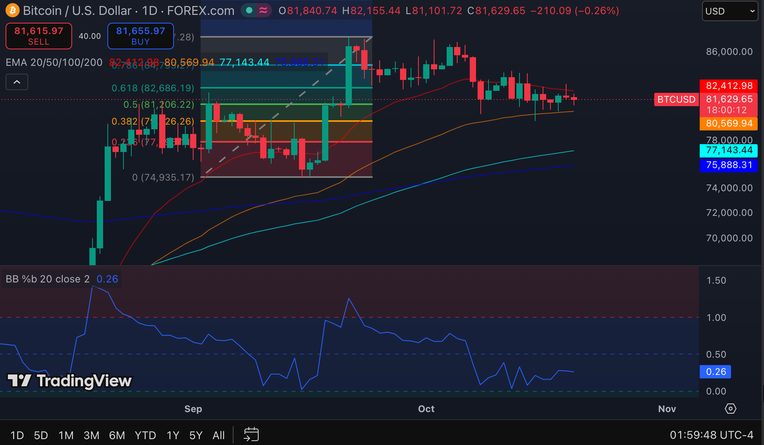Click the 0.26 BB %b value tag
764x445 pixels.
pyautogui.click(x=715, y=372)
